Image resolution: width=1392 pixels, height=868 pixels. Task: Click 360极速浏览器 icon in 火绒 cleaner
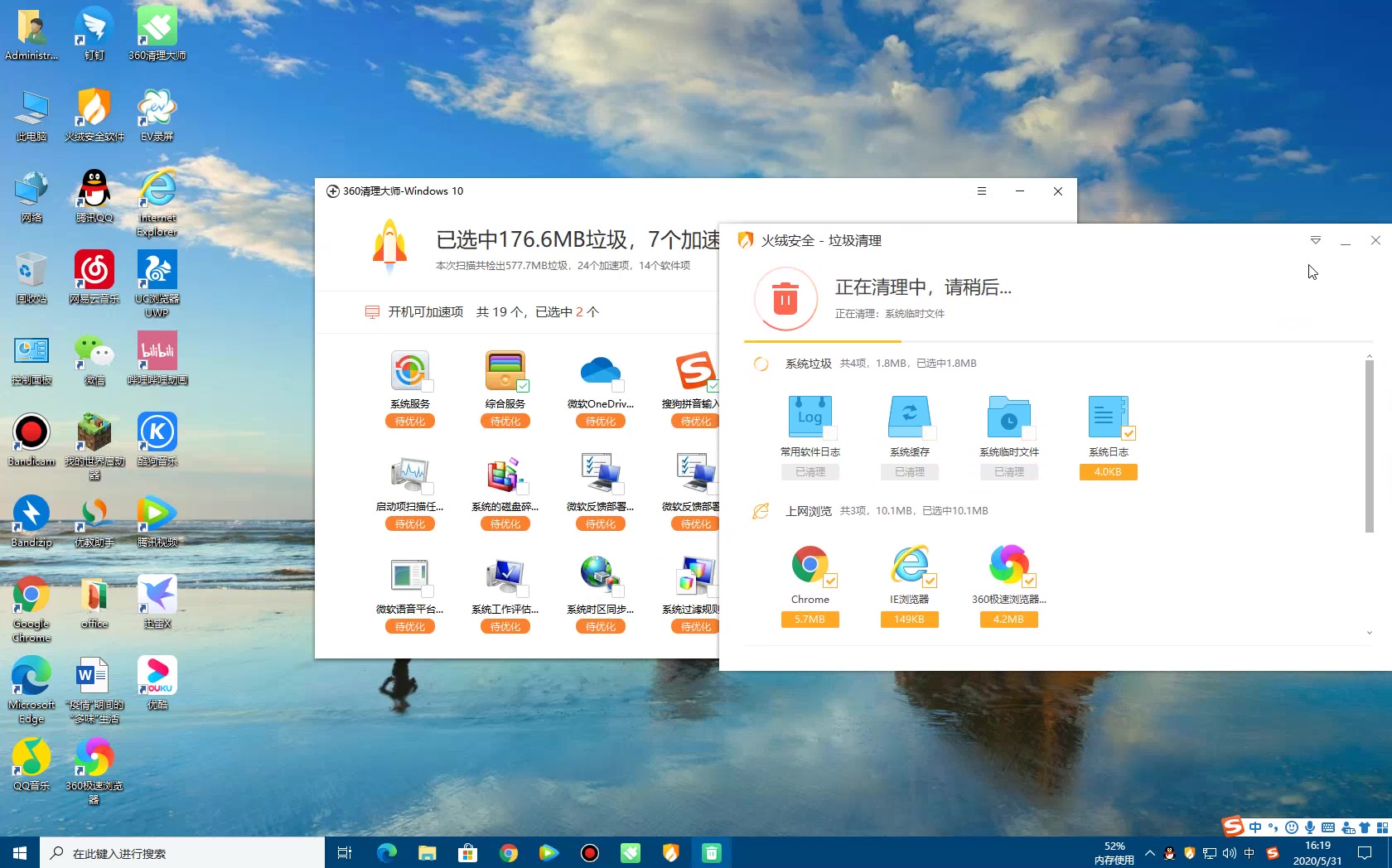pos(1008,565)
